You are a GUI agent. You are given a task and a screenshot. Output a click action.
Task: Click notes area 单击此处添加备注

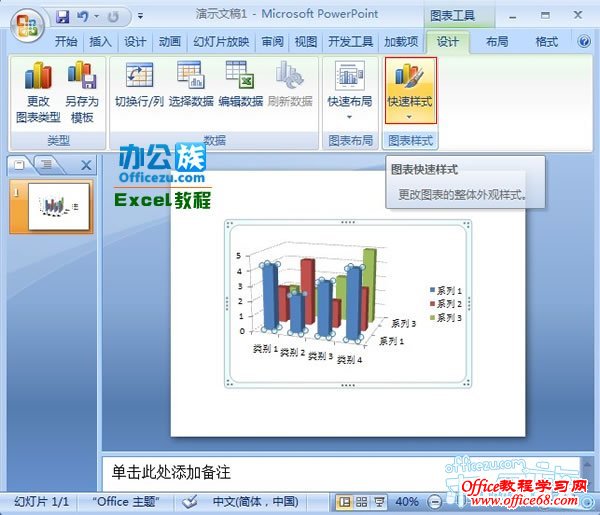tap(171, 473)
